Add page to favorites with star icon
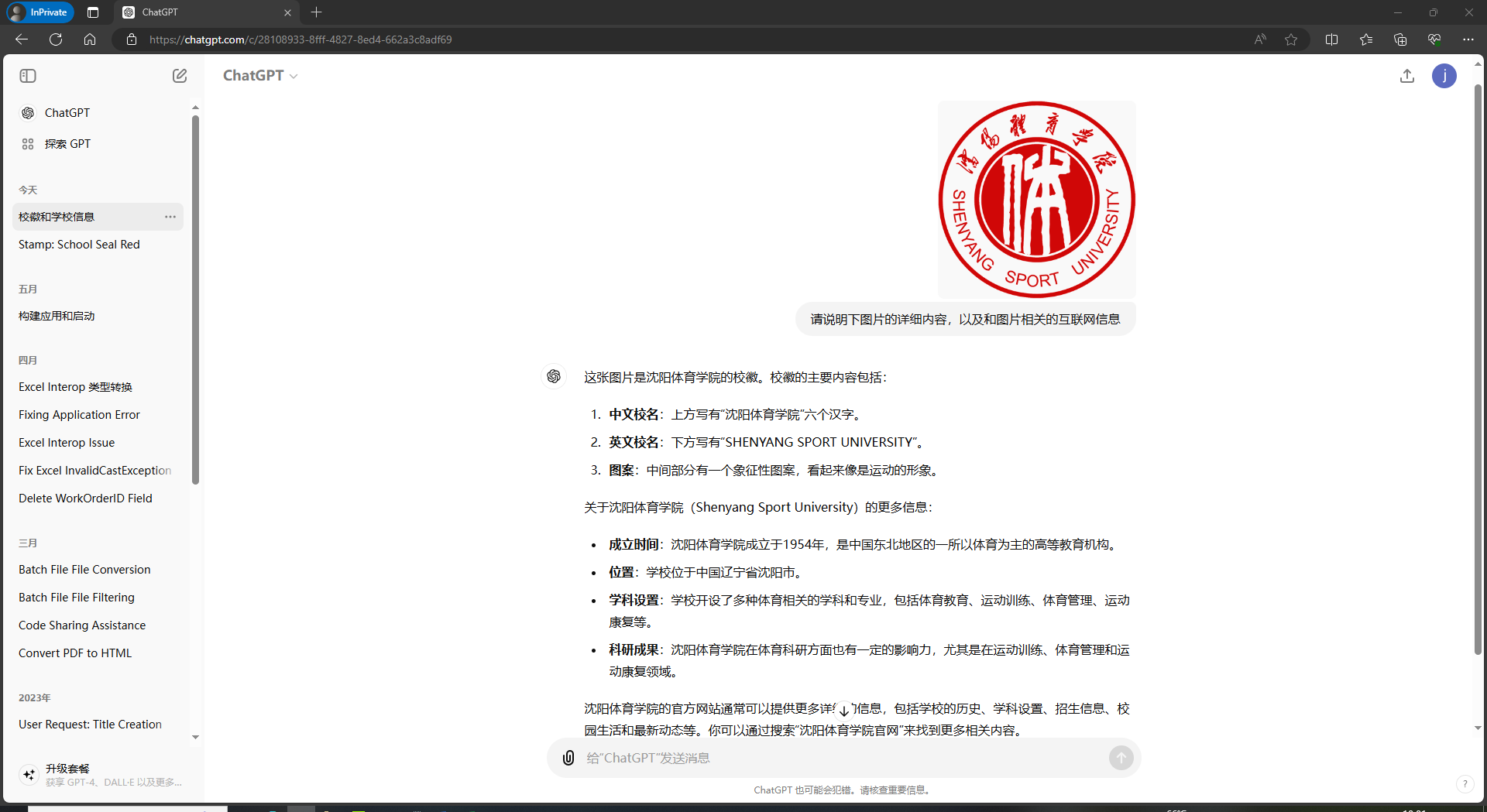This screenshot has height=812, width=1487. point(1291,39)
